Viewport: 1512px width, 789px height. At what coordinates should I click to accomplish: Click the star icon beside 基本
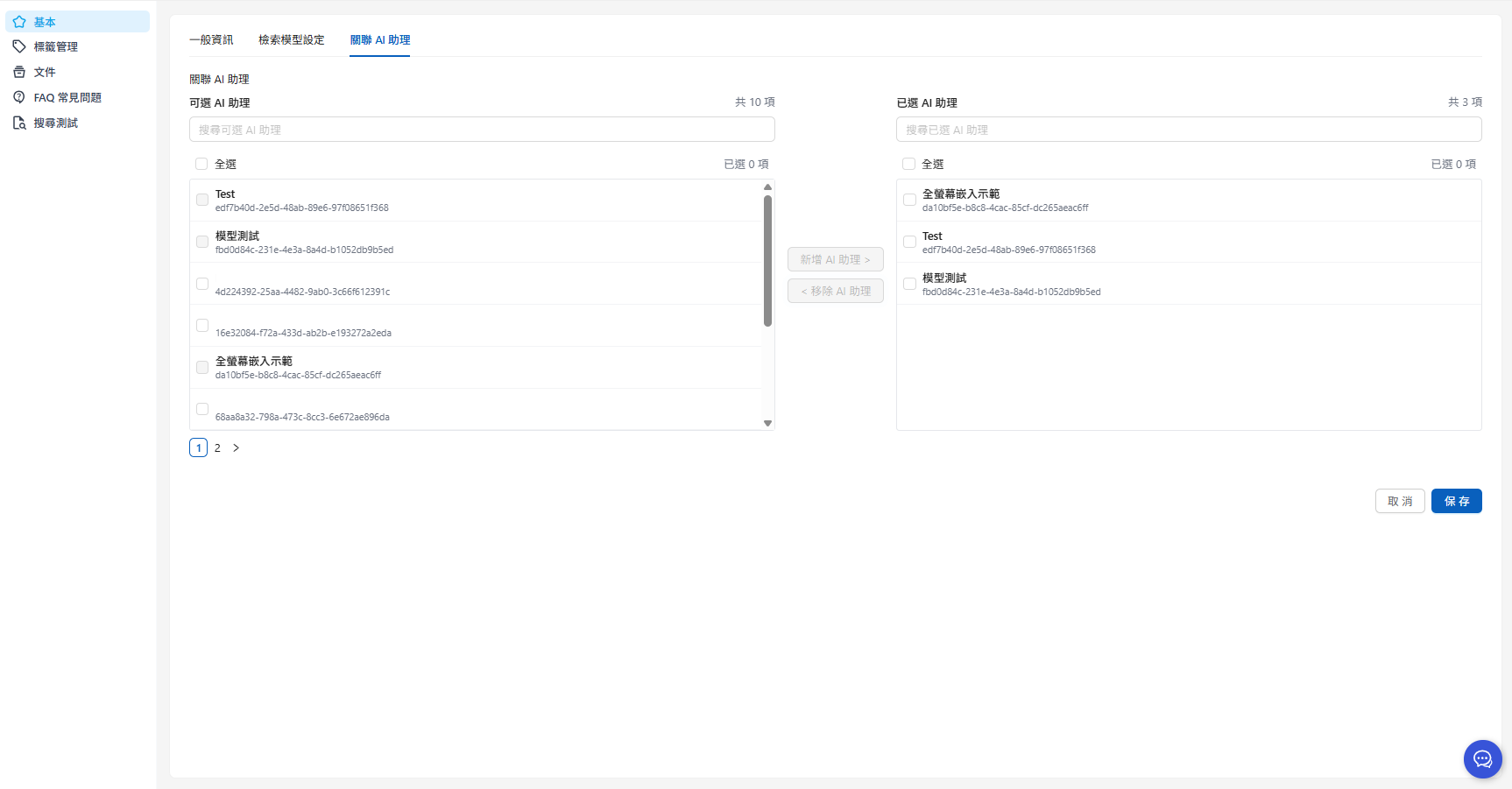[19, 22]
